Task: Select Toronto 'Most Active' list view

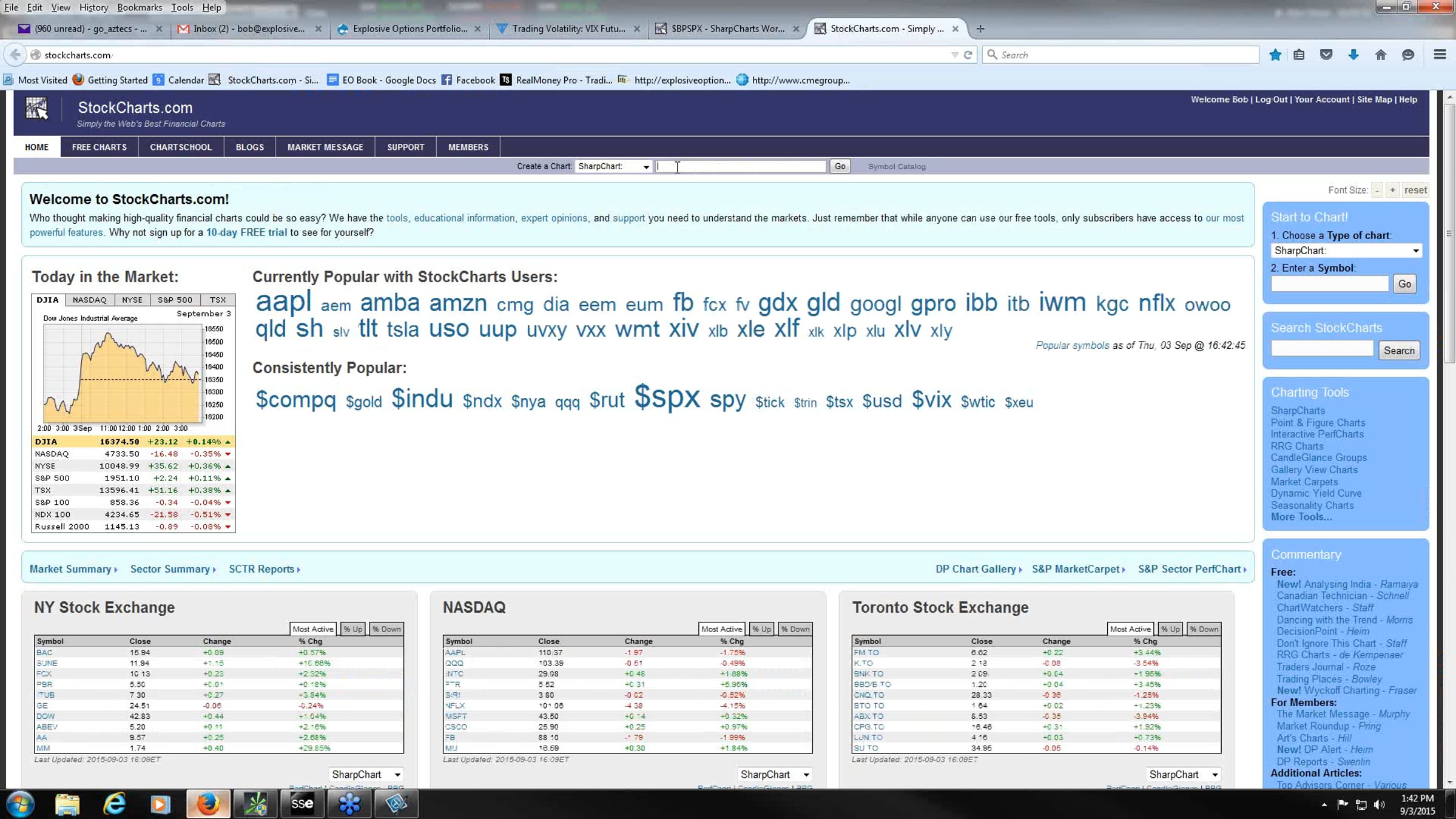Action: click(x=1130, y=629)
